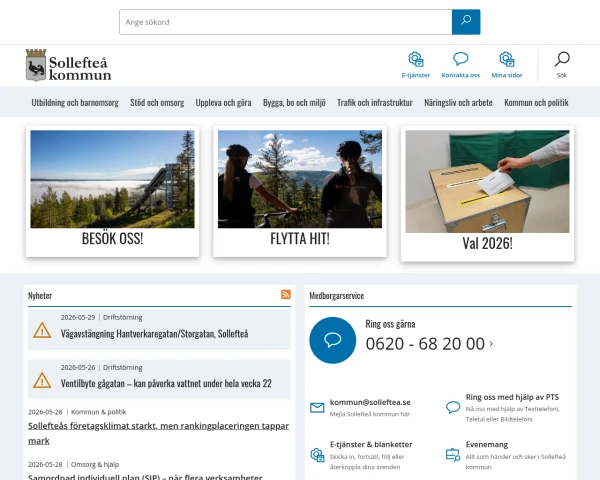
Task: Open the FLYTTA HIT! card title
Action: 300,239
